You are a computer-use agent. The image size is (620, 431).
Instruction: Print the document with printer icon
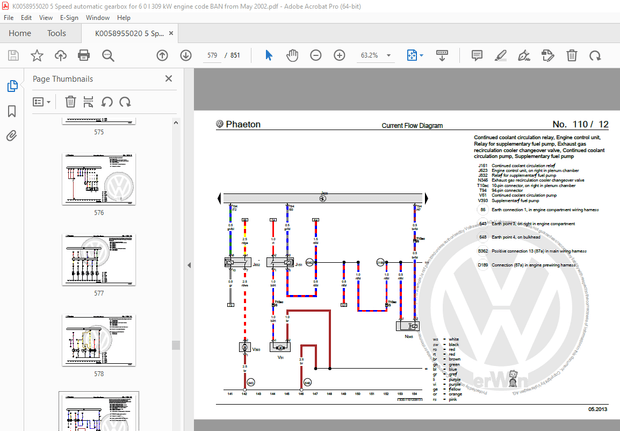tap(84, 55)
